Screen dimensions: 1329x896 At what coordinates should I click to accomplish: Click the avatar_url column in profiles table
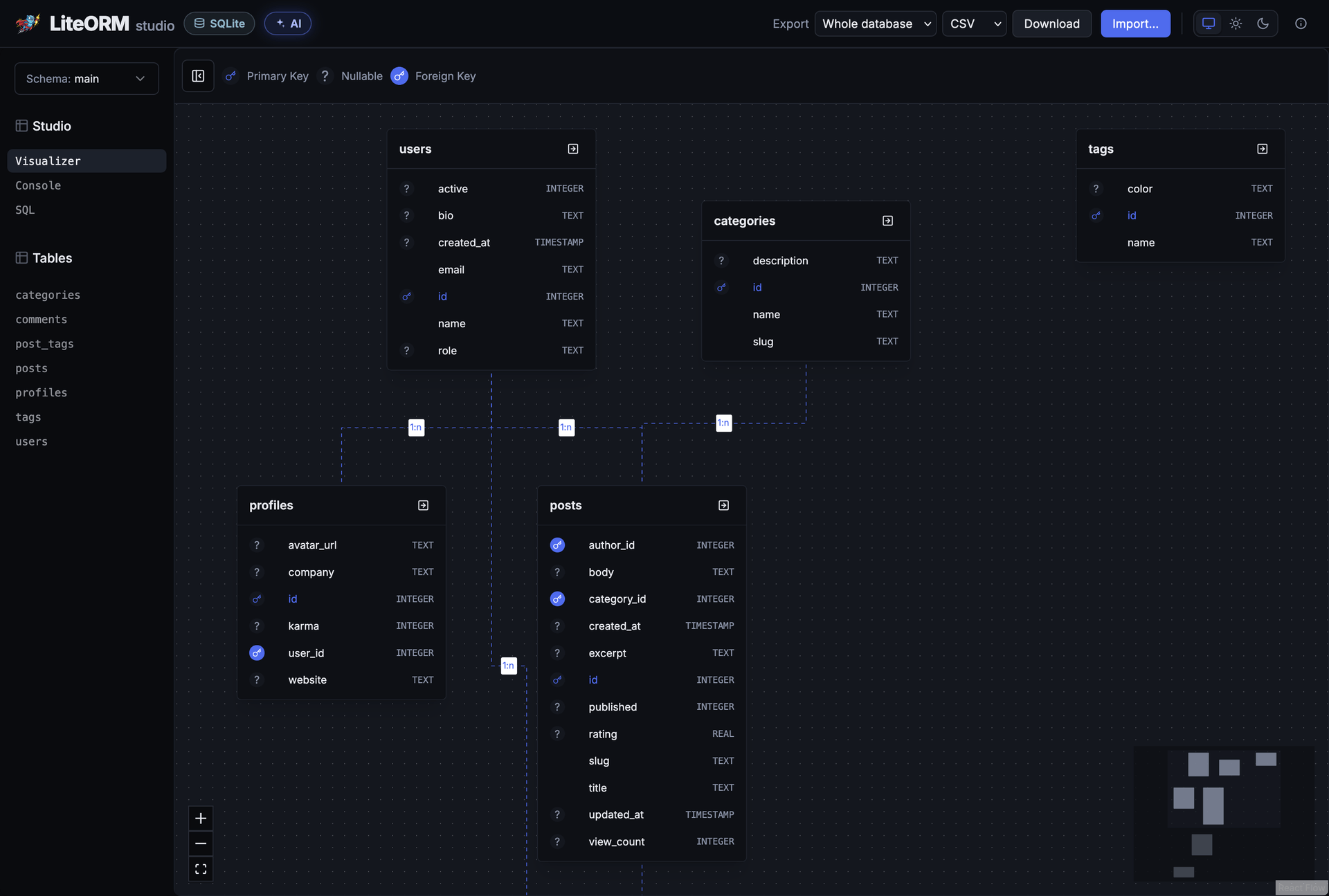pyautogui.click(x=341, y=545)
